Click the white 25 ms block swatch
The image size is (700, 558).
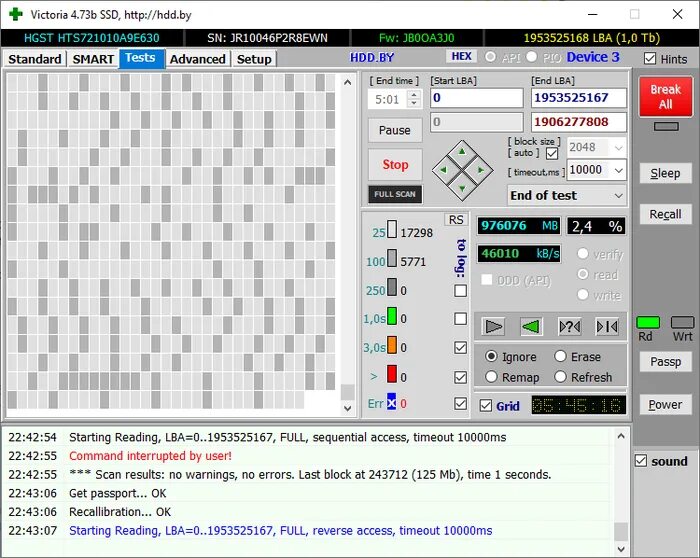[x=392, y=229]
